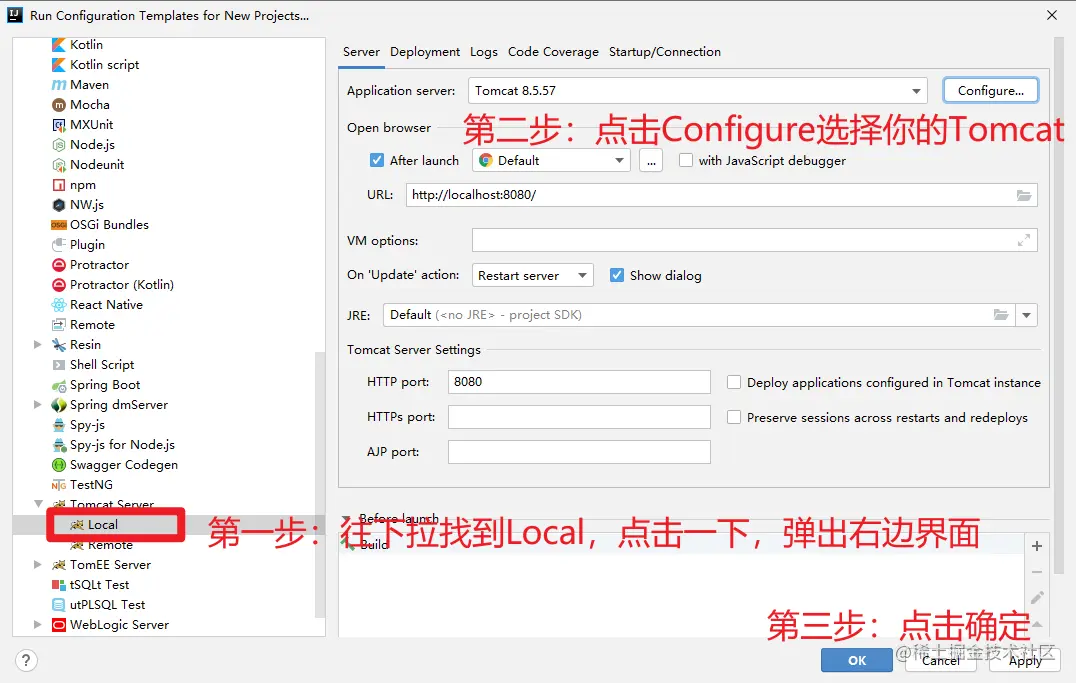
Task: Click the Configure... button
Action: tap(990, 91)
